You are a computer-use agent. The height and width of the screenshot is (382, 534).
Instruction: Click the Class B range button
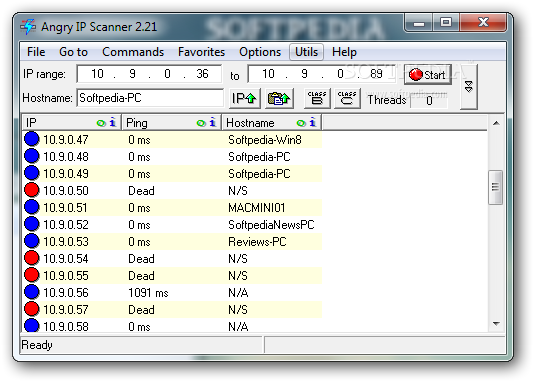click(317, 98)
